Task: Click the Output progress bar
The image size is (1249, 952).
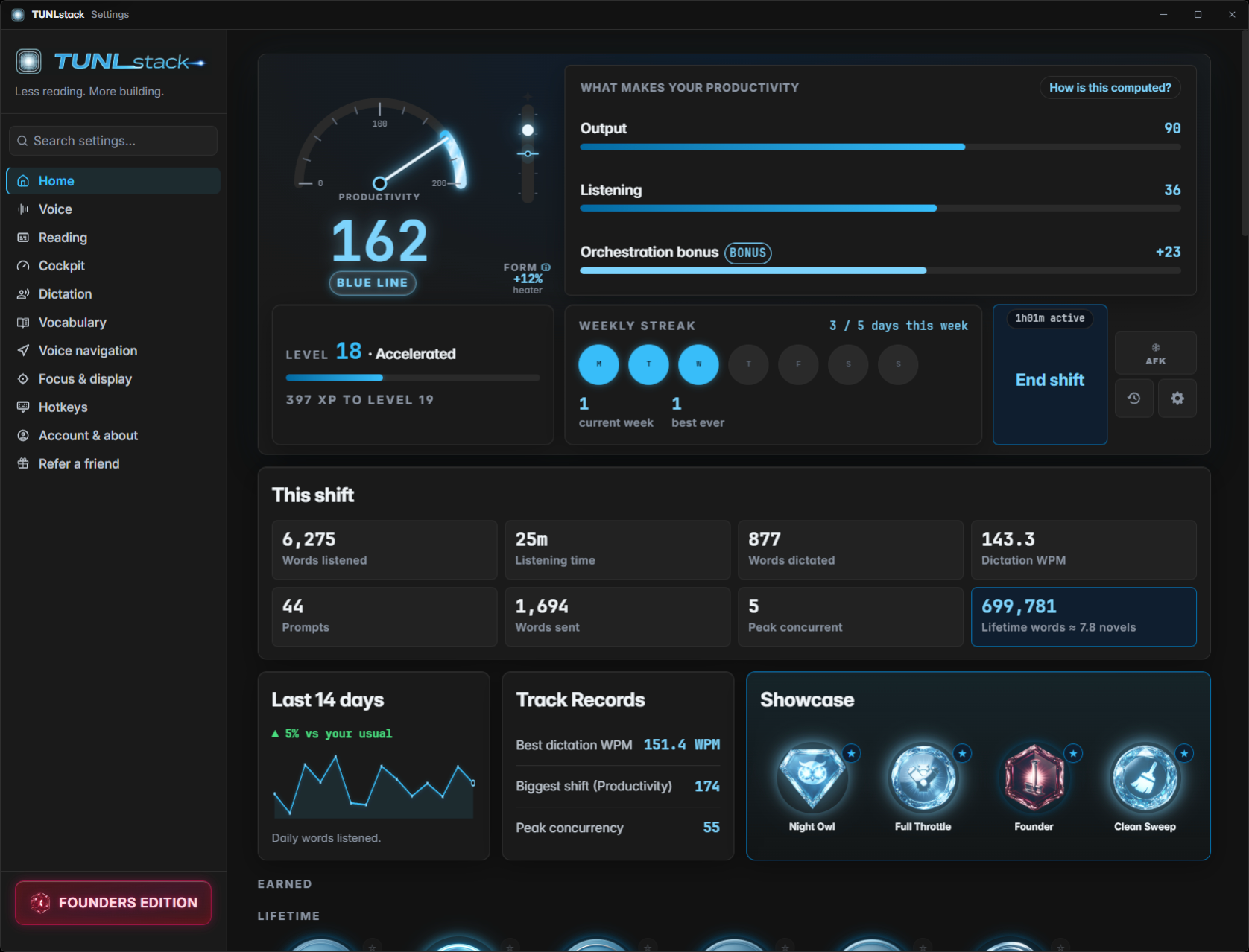Action: tap(880, 147)
